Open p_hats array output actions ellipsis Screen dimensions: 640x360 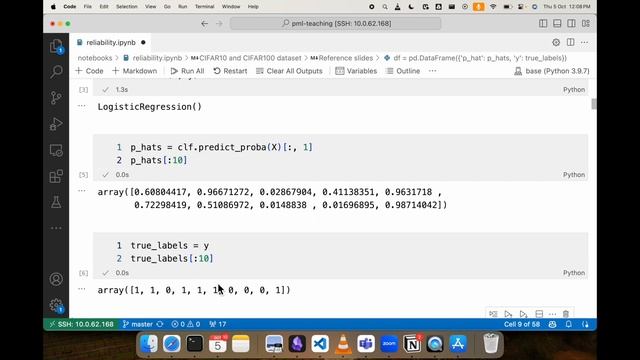coord(82,191)
